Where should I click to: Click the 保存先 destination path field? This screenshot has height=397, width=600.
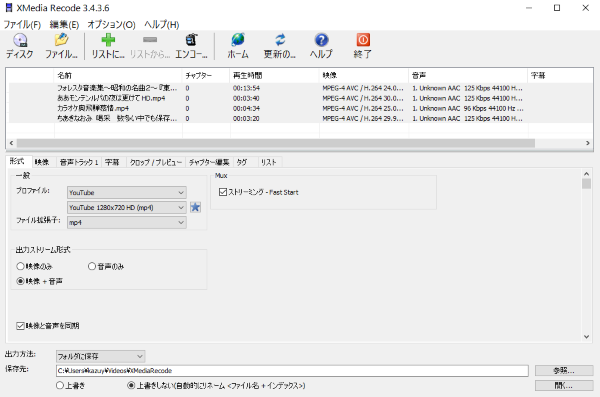click(x=292, y=371)
